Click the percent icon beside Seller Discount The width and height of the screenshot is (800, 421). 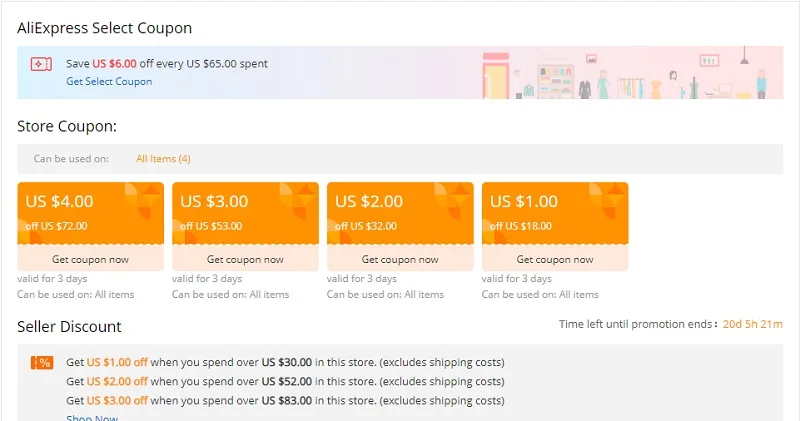(42, 362)
